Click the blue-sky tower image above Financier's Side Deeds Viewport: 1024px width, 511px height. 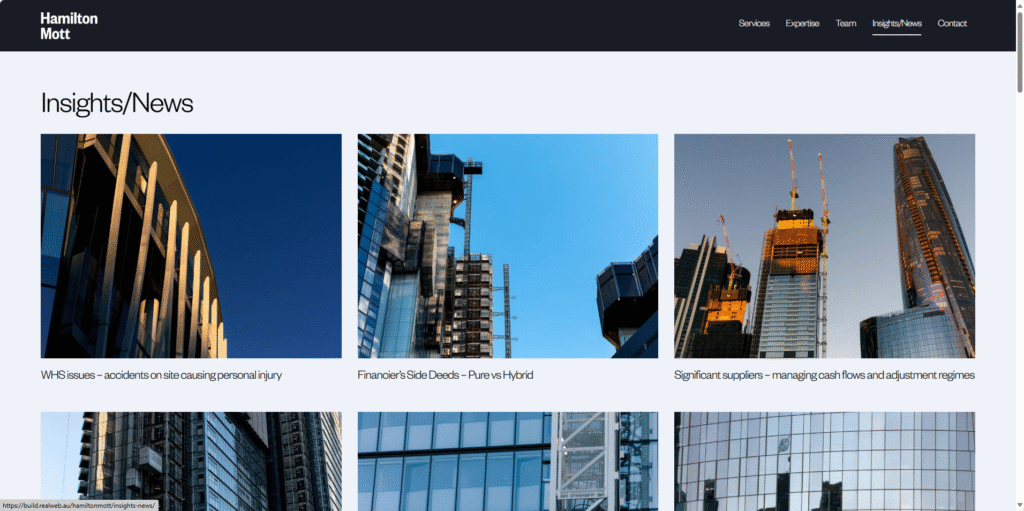[507, 246]
